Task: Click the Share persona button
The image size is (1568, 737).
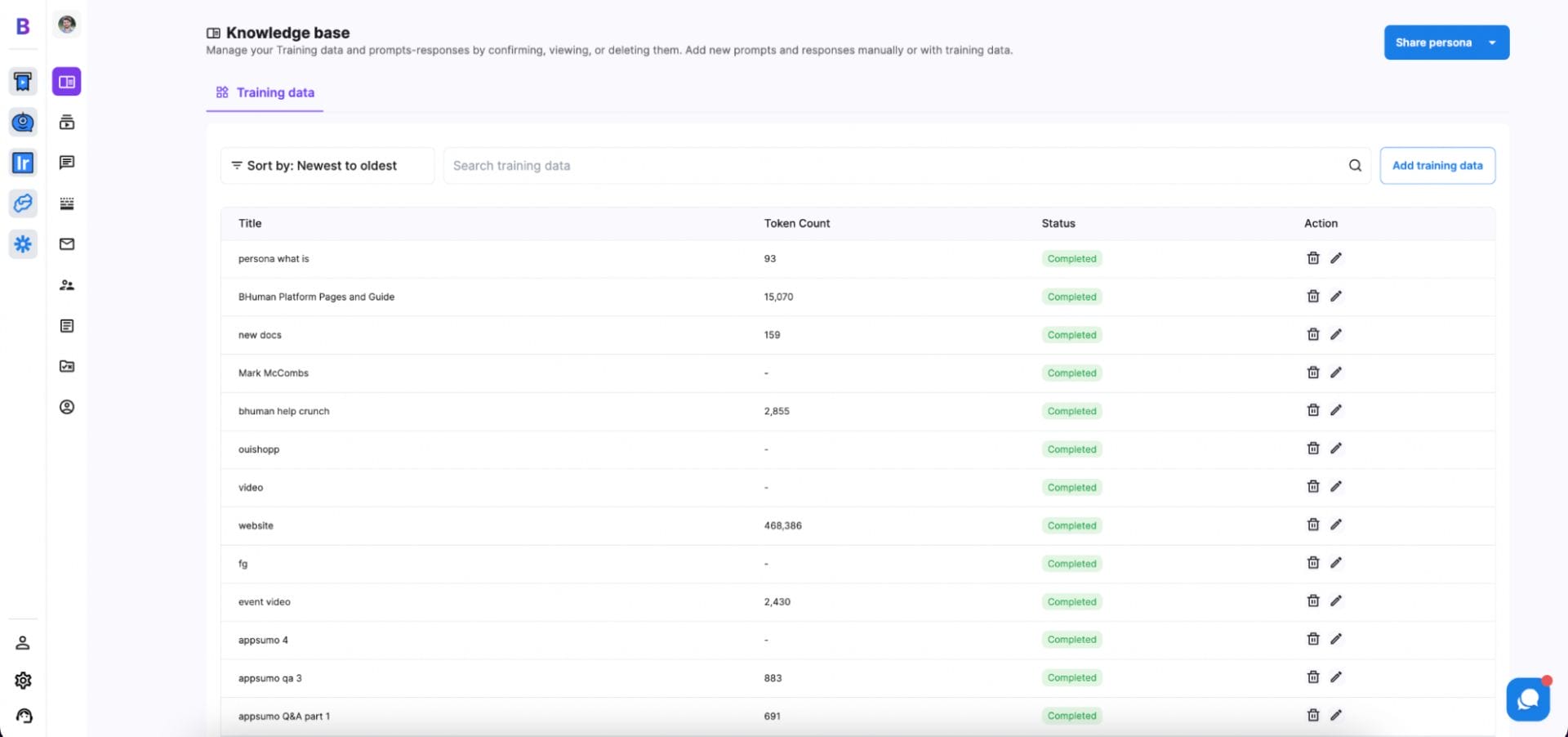Action: point(1432,42)
